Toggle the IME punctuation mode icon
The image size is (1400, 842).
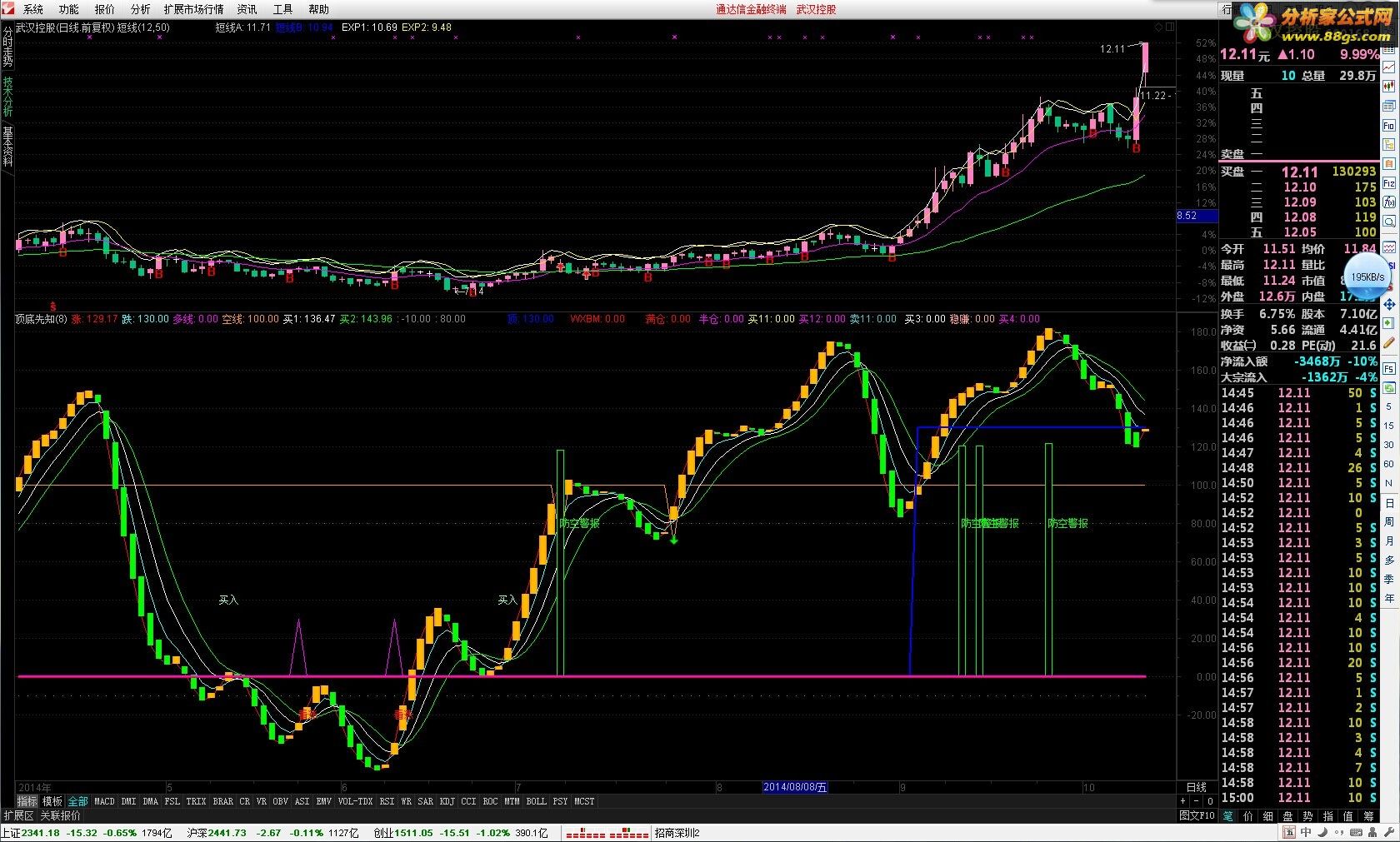click(x=1339, y=831)
